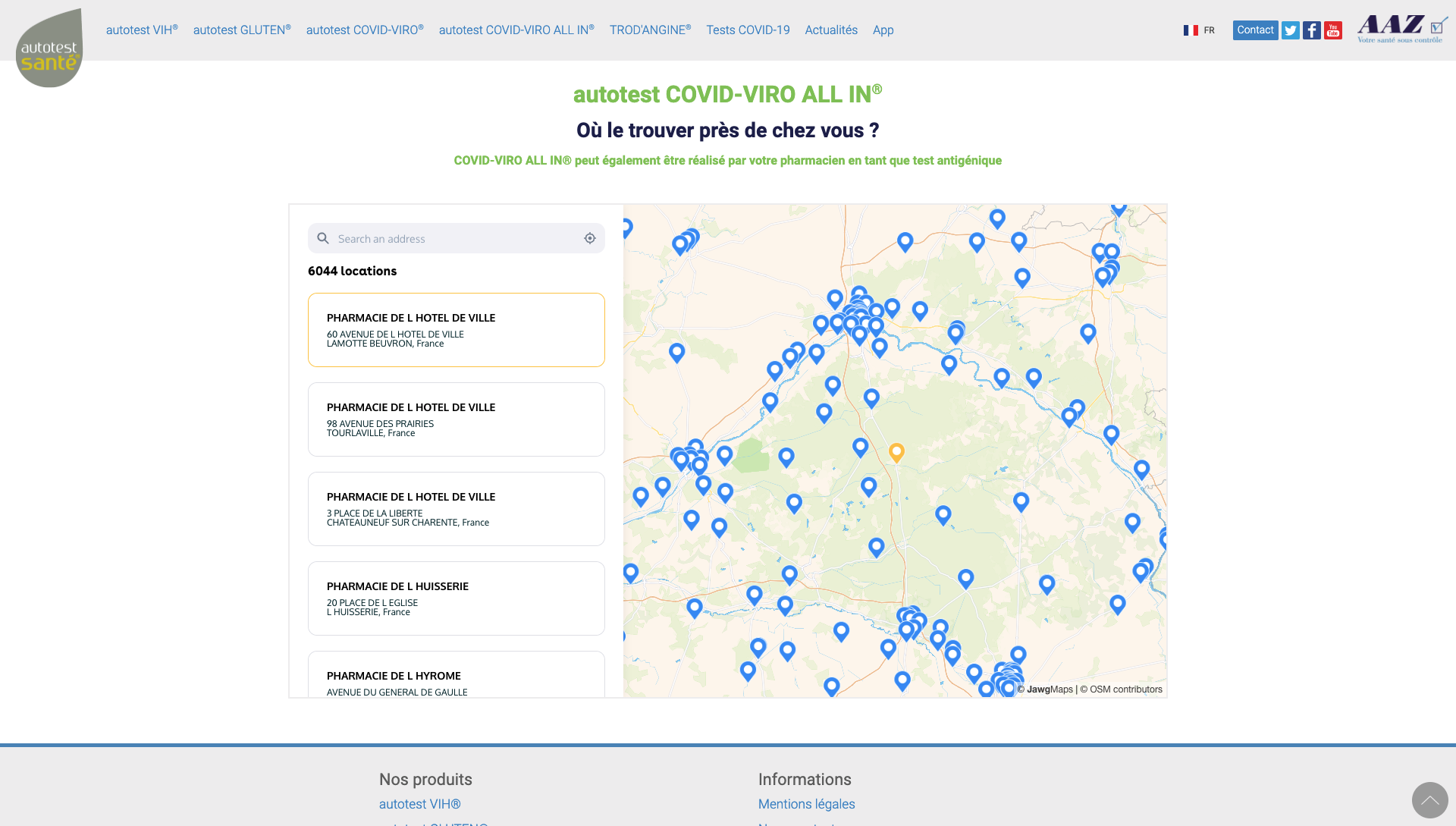Open the autotest COVID-VIRO menu item
1456x826 pixels.
365,30
